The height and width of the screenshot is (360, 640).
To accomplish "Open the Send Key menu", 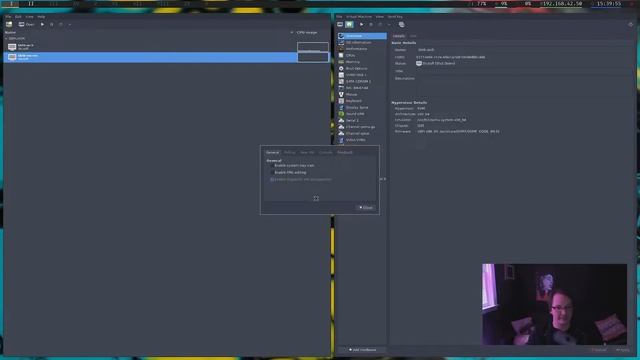I will [x=395, y=17].
